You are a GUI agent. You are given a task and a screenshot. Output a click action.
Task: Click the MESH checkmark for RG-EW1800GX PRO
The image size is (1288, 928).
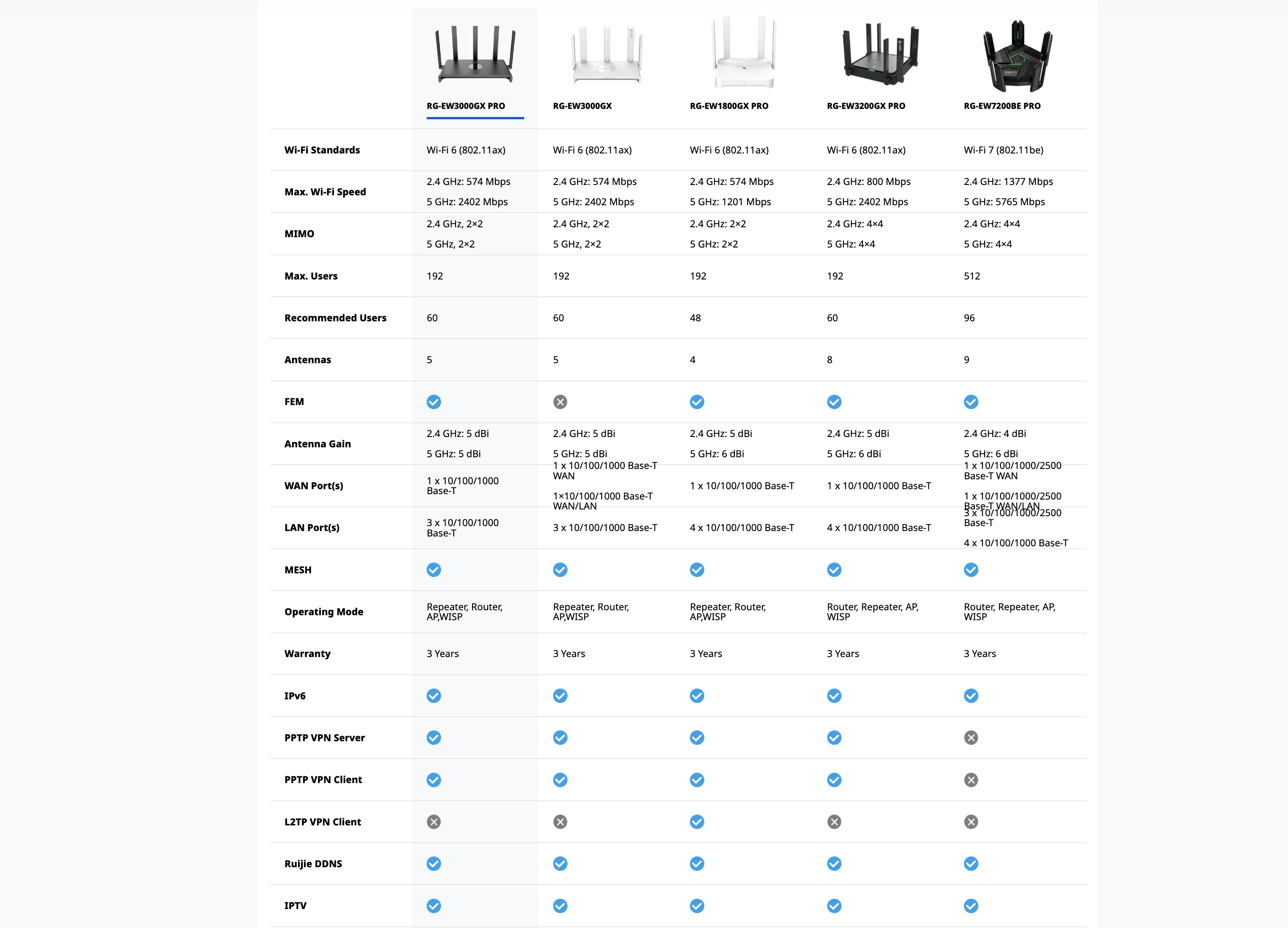[697, 570]
